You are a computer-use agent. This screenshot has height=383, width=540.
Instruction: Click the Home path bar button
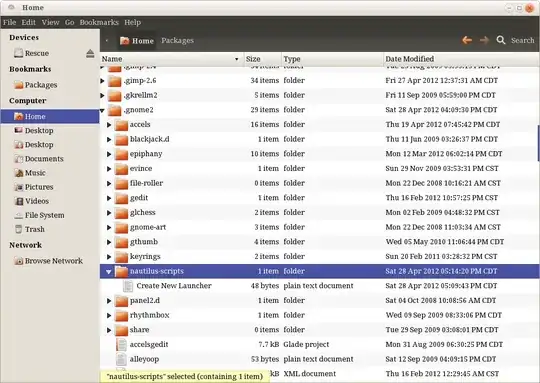coord(137,41)
